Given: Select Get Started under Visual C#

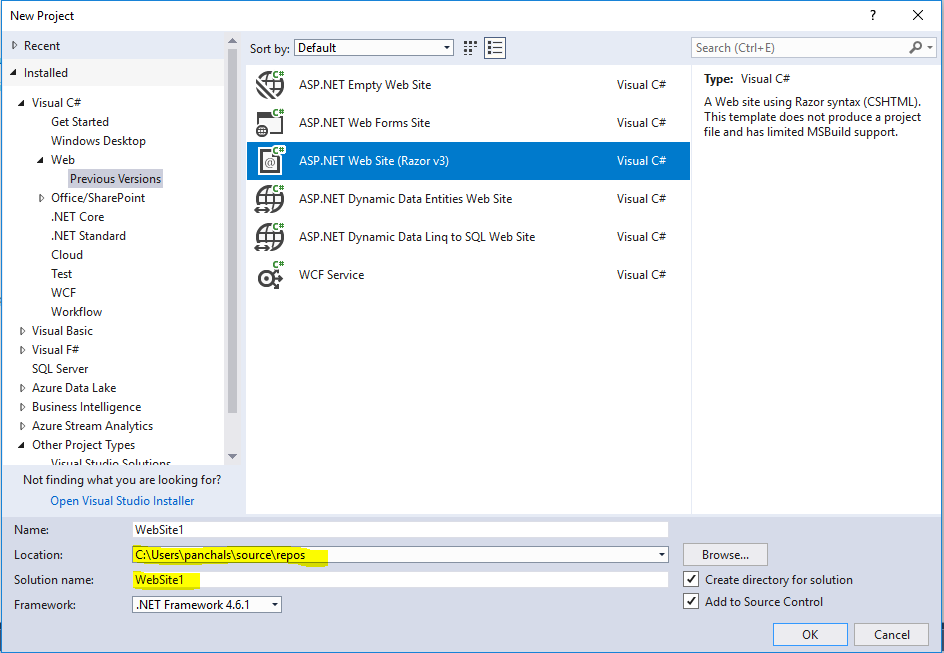Looking at the screenshot, I should (80, 122).
